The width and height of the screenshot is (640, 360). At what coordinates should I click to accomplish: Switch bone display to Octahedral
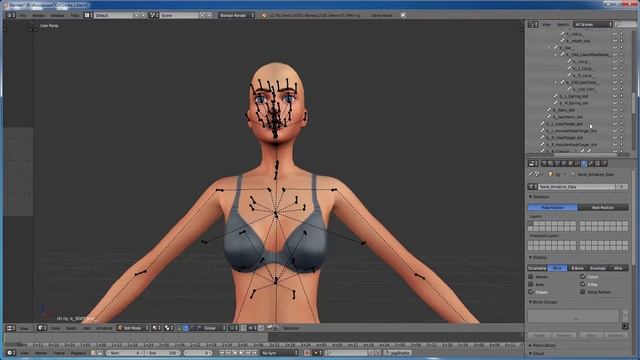tap(537, 268)
